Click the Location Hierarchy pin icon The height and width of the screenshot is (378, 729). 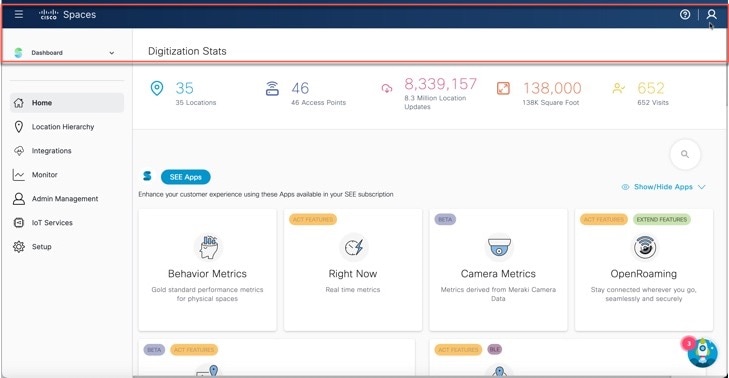19,127
